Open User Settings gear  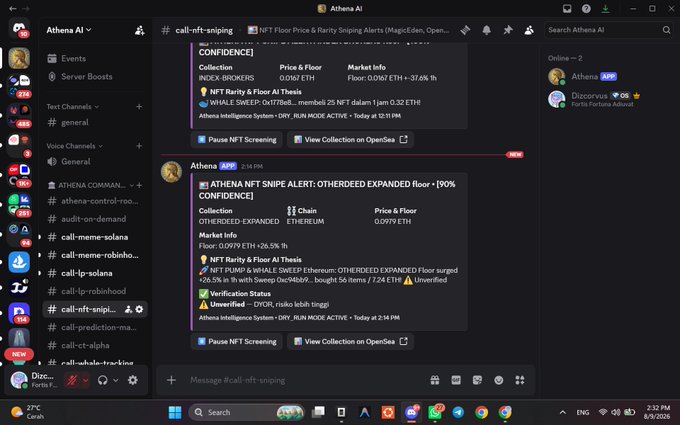pos(133,380)
